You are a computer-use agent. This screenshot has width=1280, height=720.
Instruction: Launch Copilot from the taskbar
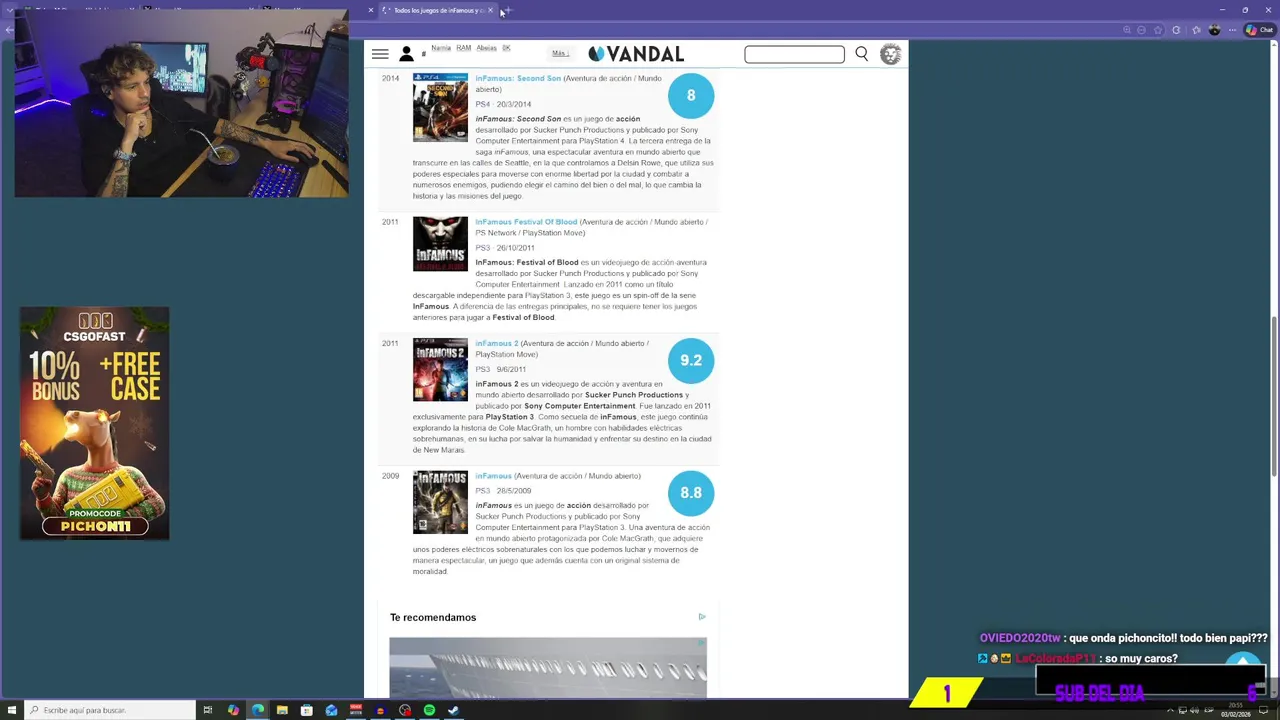[233, 710]
